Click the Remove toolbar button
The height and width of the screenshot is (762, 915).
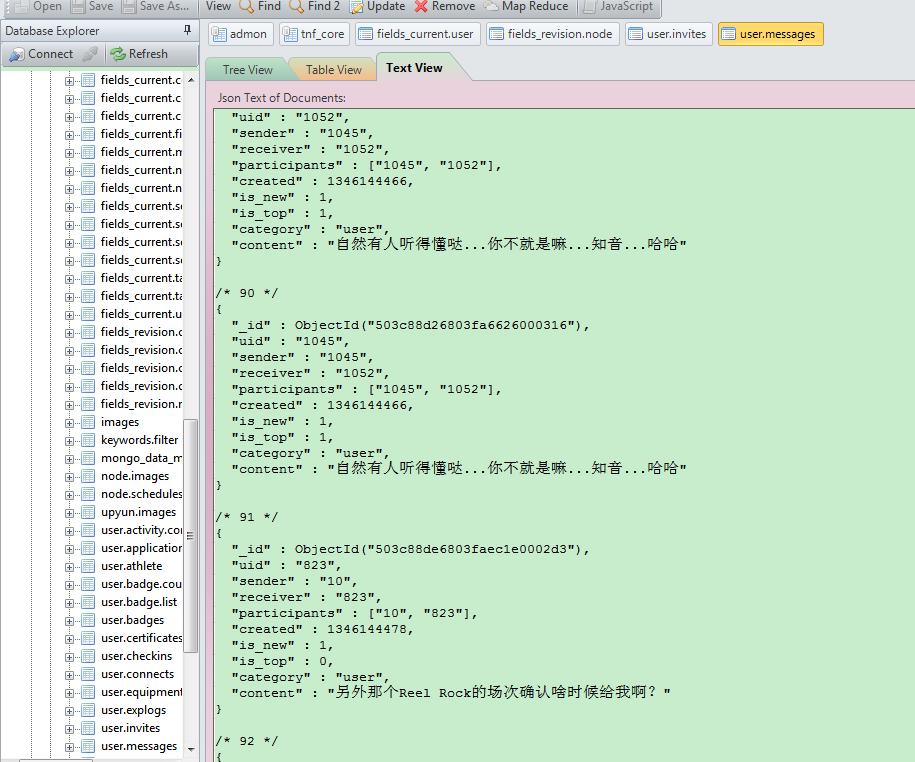(x=445, y=6)
